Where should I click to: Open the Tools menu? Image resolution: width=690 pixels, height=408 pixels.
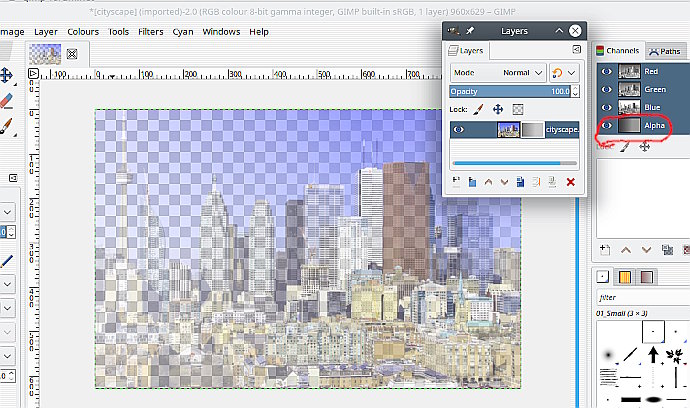[118, 32]
